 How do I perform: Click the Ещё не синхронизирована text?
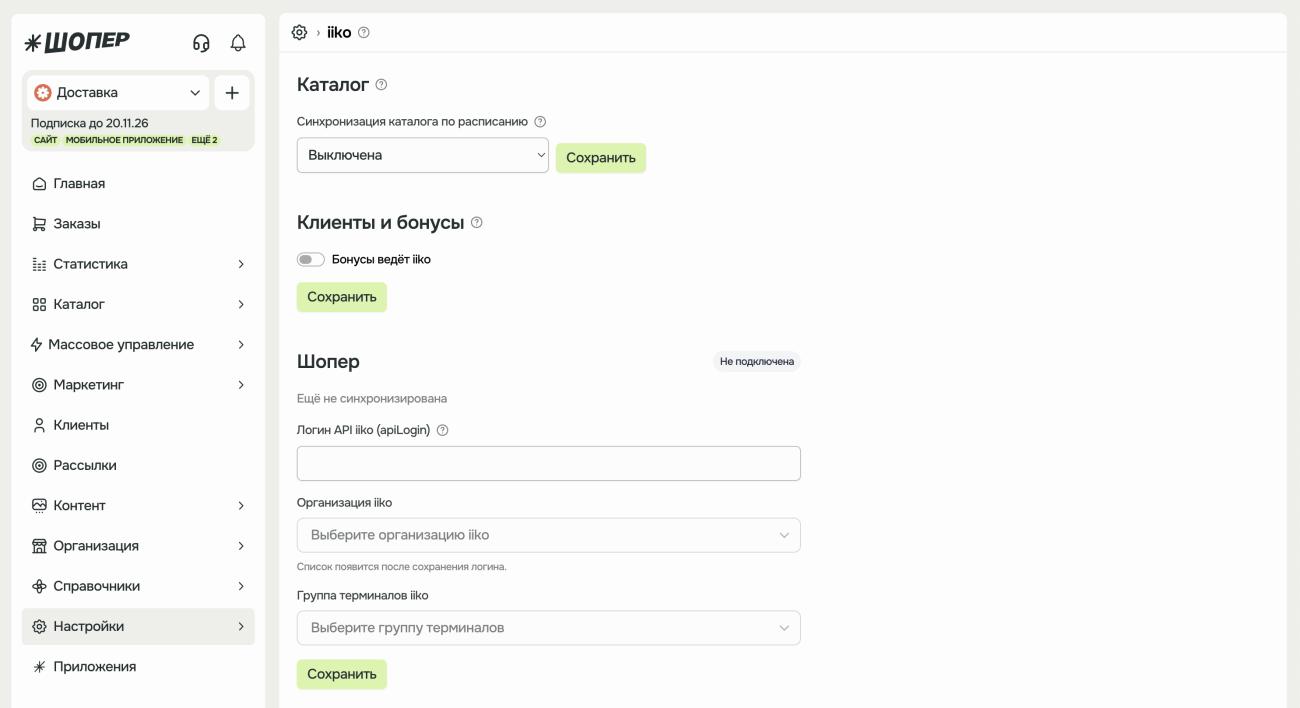[x=372, y=398]
